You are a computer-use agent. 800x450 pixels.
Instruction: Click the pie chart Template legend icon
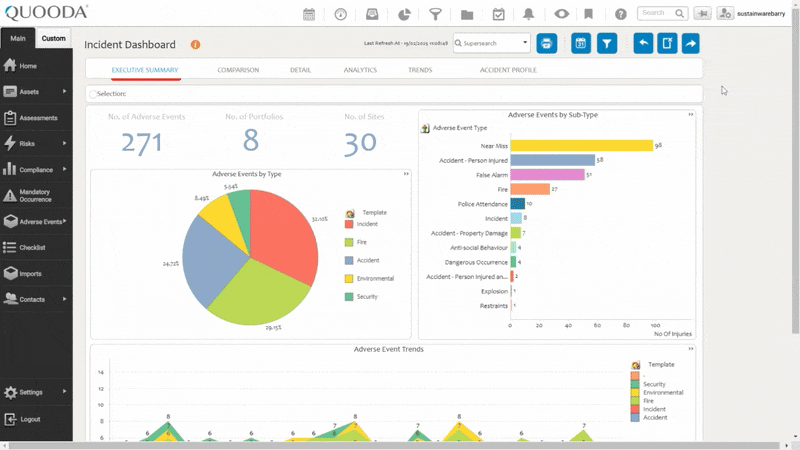[x=349, y=213]
